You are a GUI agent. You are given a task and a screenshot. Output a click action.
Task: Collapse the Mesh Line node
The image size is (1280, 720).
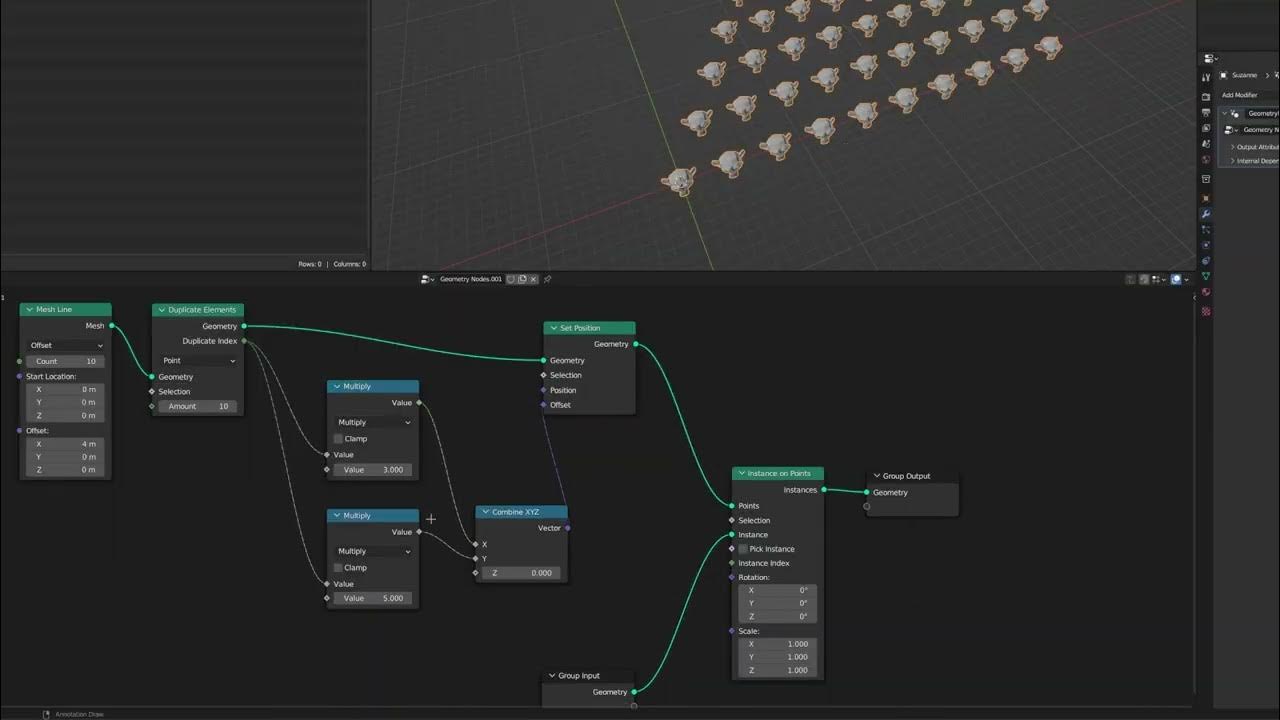tap(29, 310)
